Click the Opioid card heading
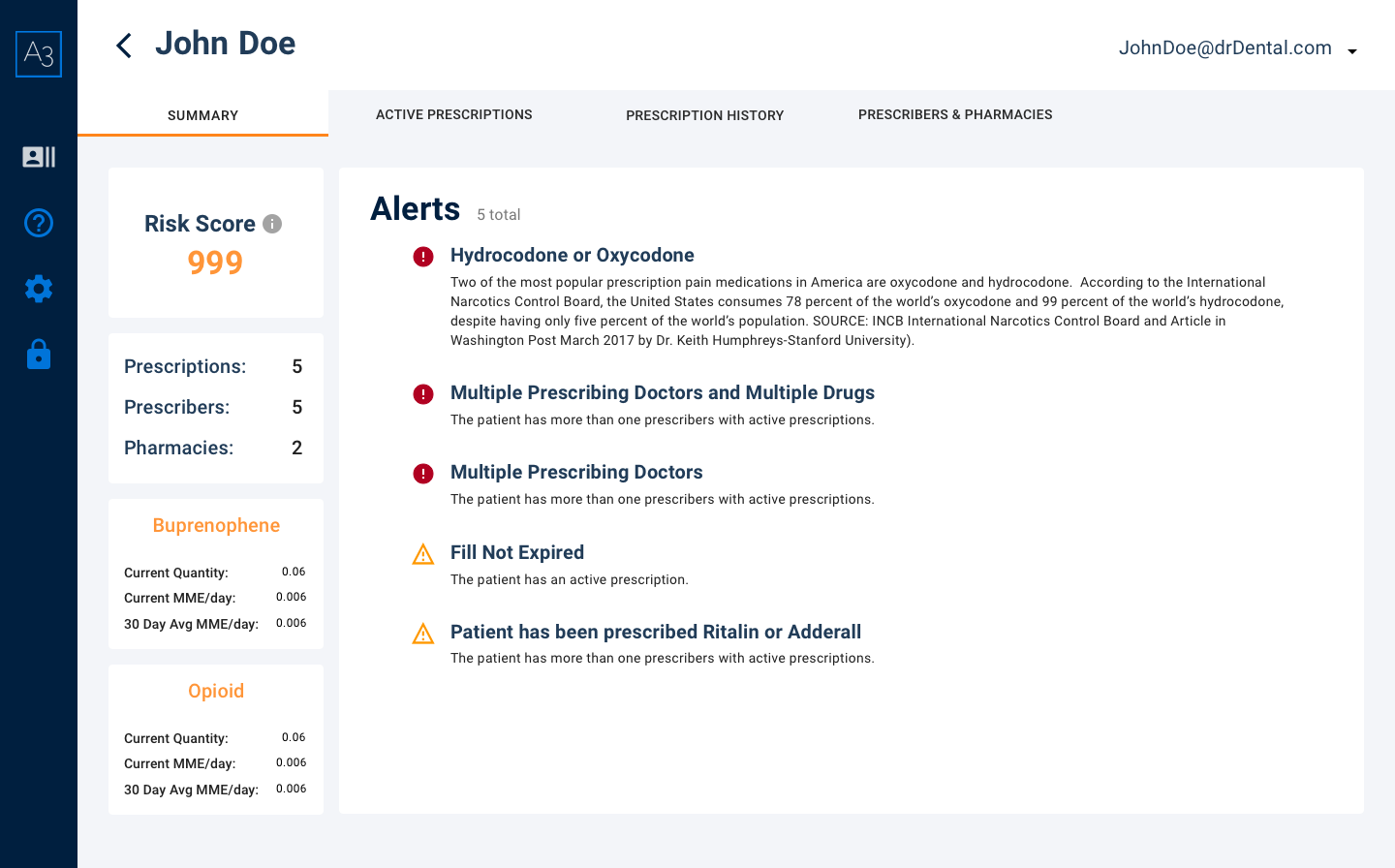 [x=216, y=691]
